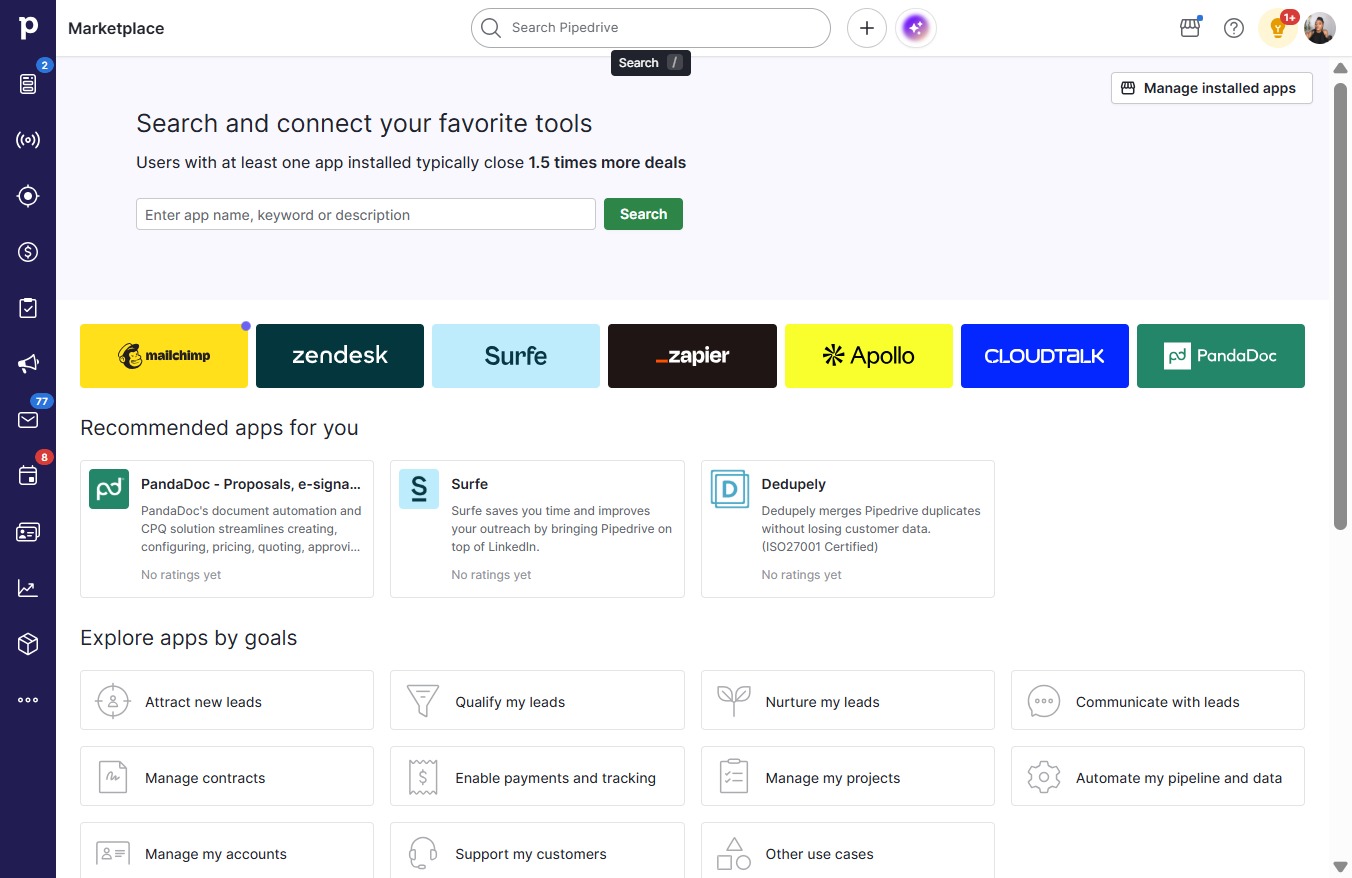
Task: Open the More three-dots sidebar icon
Action: [28, 700]
